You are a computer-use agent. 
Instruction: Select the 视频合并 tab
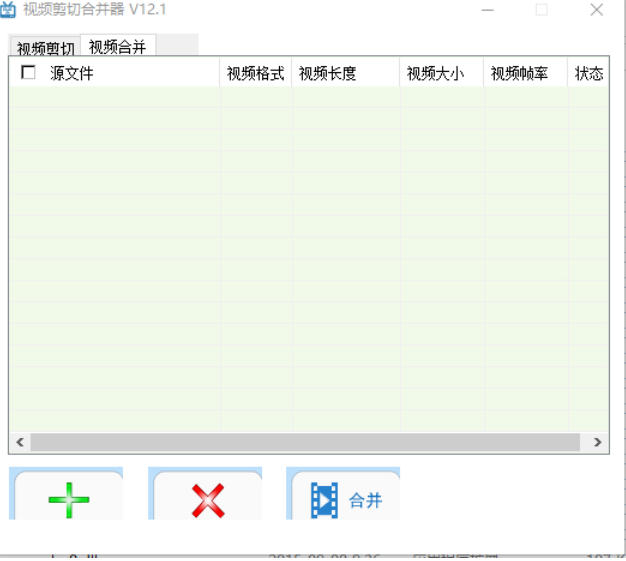click(118, 46)
